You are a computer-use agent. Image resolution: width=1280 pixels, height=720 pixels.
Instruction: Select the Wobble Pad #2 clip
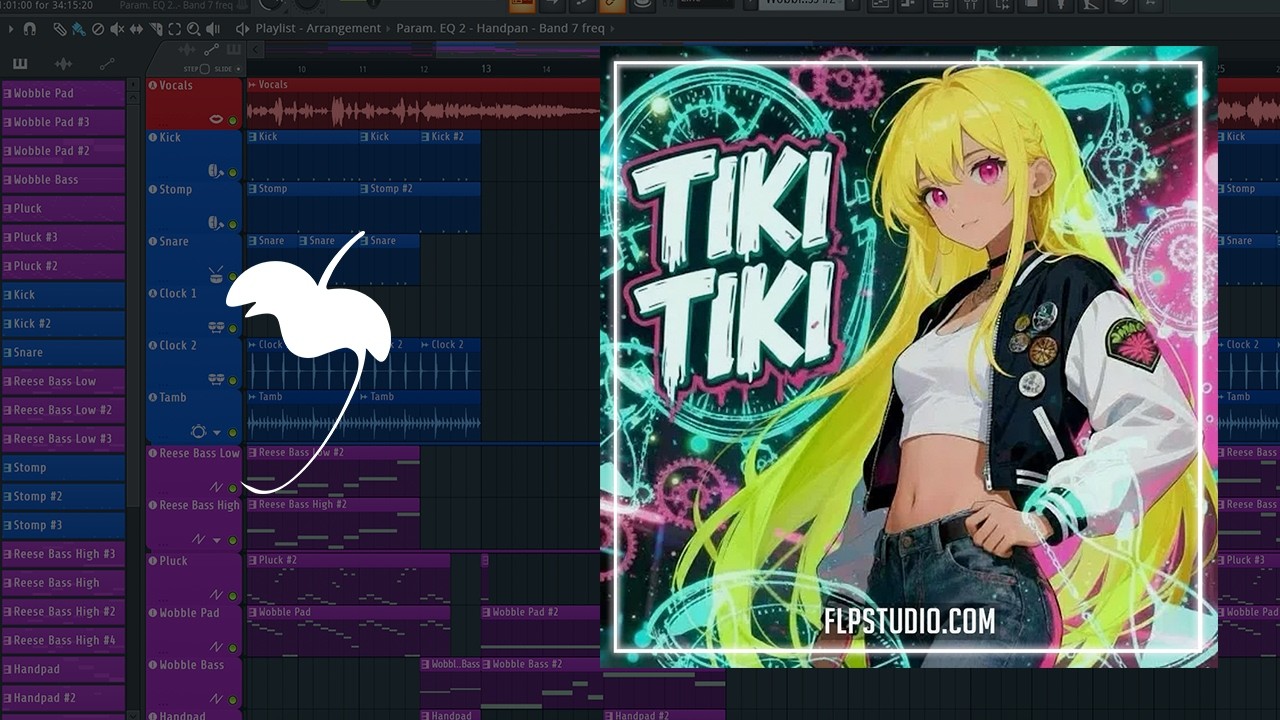541,632
